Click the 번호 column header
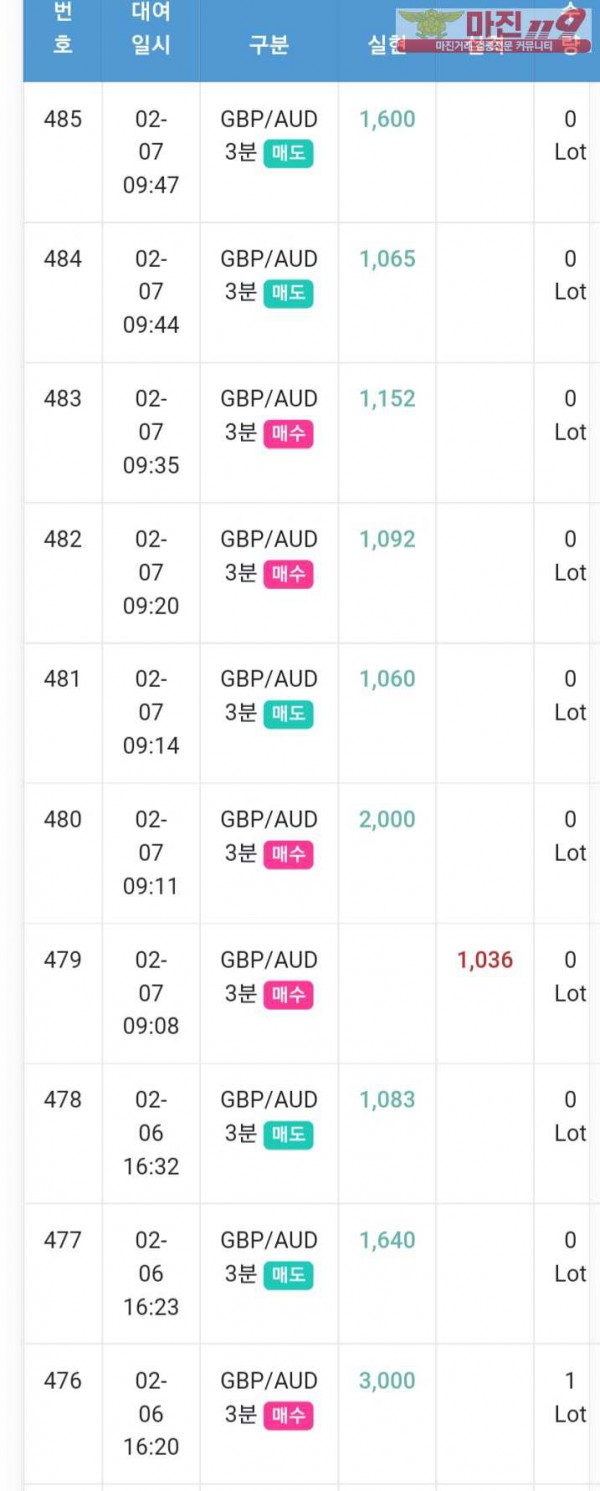Screen dimensions: 600x1491 pos(62,29)
